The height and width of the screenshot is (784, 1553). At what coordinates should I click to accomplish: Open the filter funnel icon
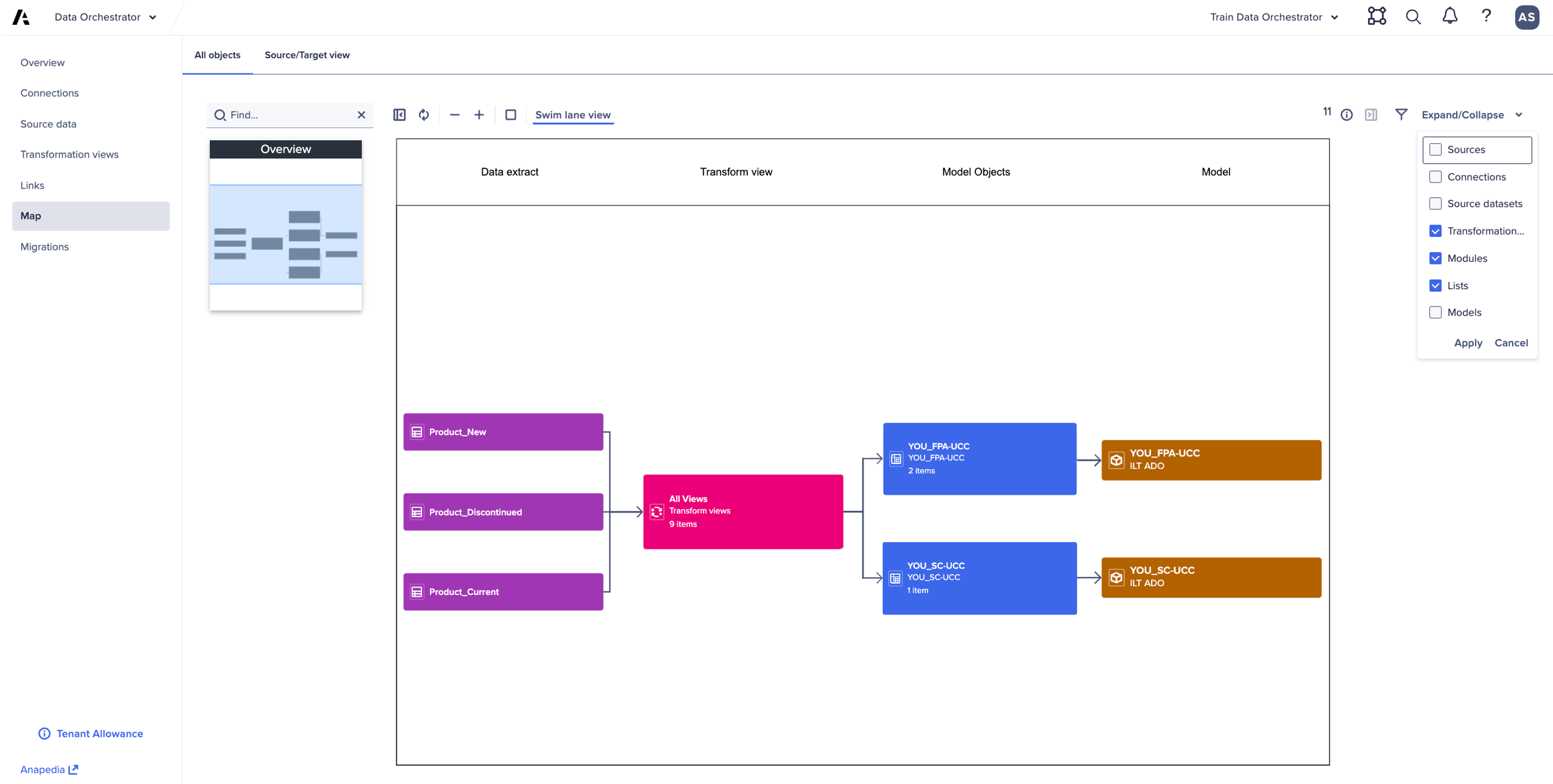pos(1401,114)
